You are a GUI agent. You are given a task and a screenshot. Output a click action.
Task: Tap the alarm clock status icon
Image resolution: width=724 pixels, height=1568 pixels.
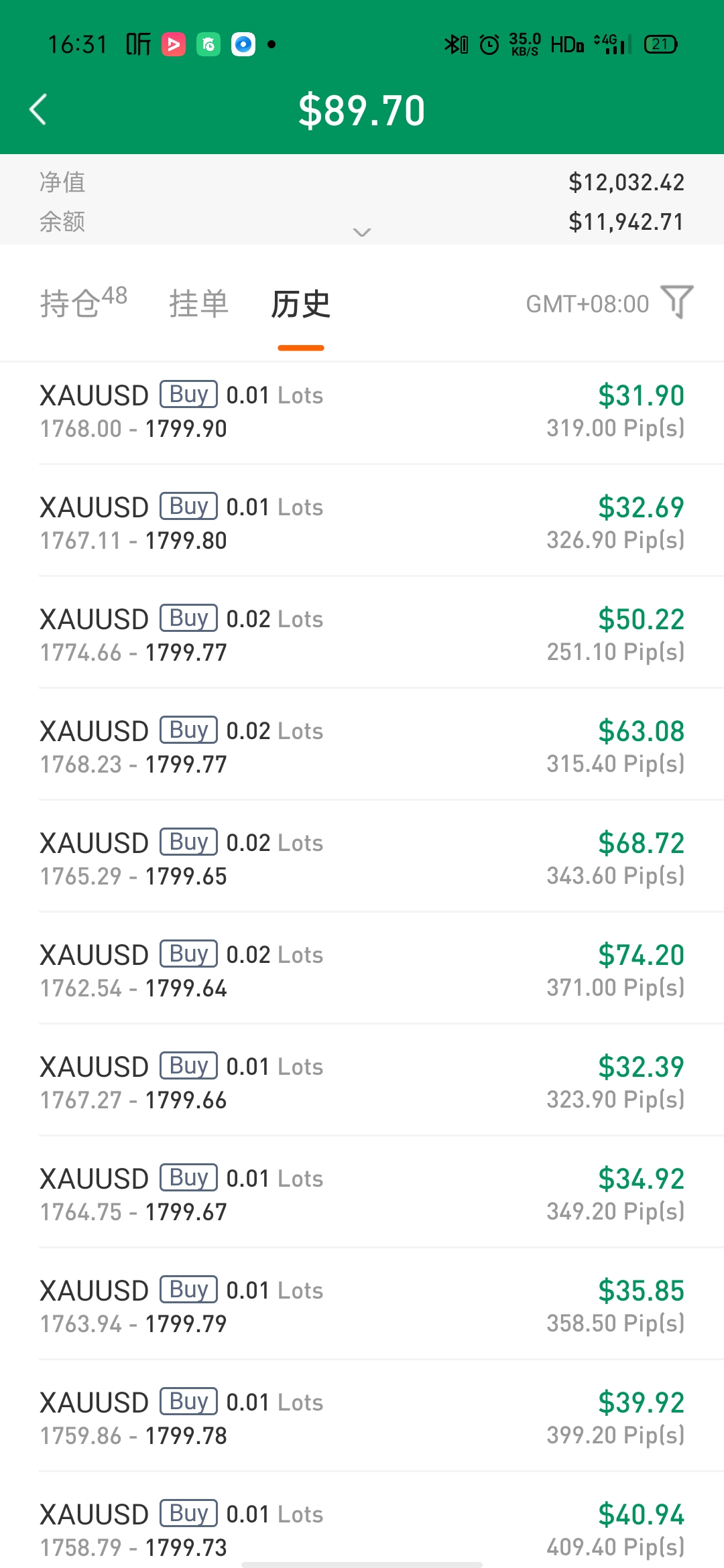pyautogui.click(x=489, y=45)
